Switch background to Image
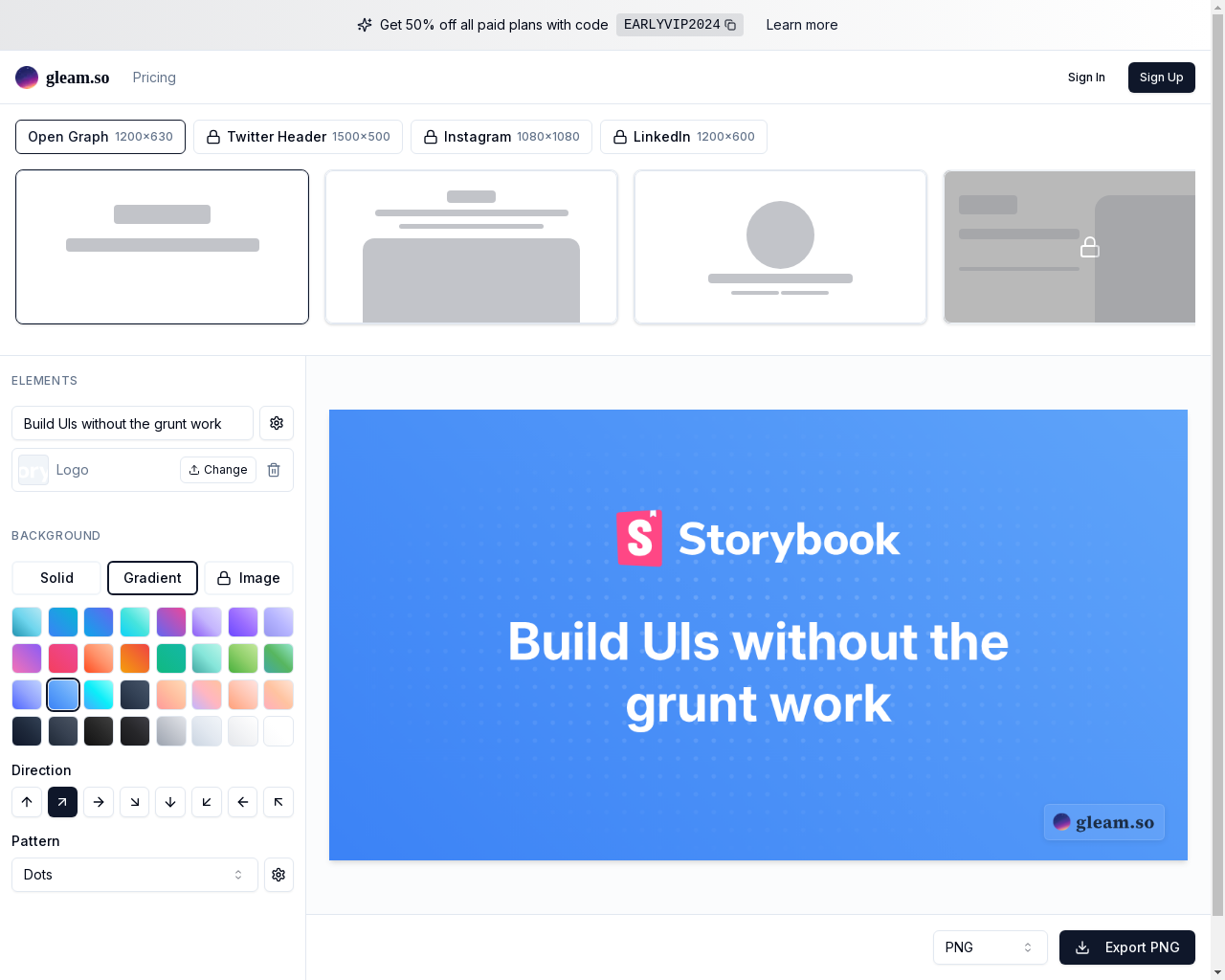The width and height of the screenshot is (1225, 980). point(249,578)
